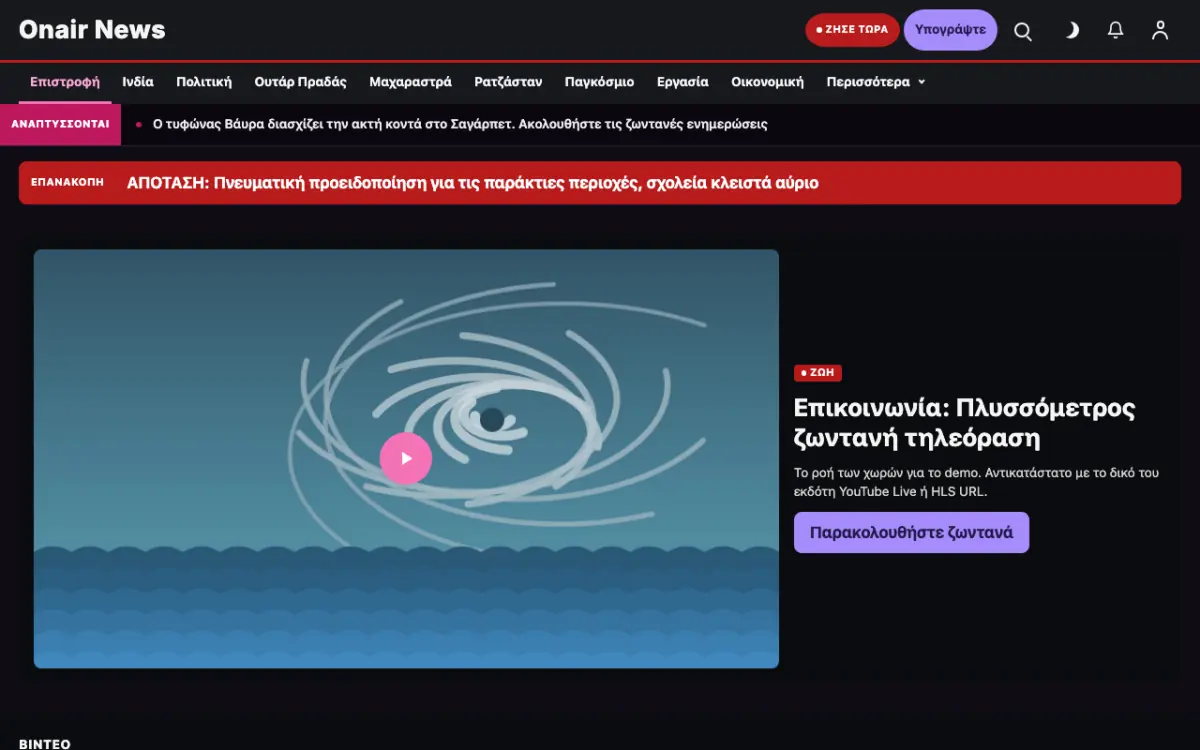Open the Παγκόσμιο menu item

[x=599, y=82]
